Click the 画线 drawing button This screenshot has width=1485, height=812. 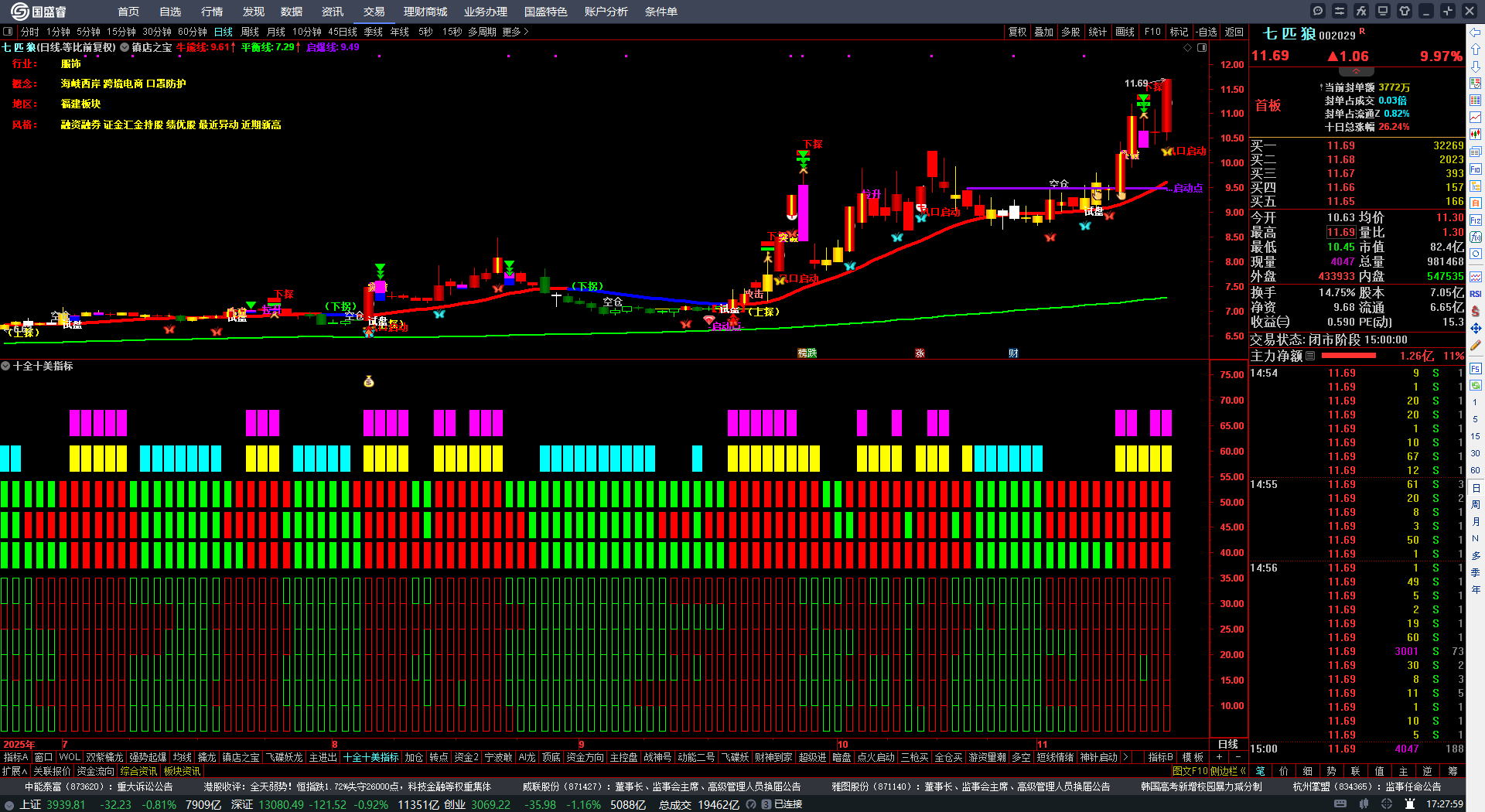click(x=1125, y=32)
